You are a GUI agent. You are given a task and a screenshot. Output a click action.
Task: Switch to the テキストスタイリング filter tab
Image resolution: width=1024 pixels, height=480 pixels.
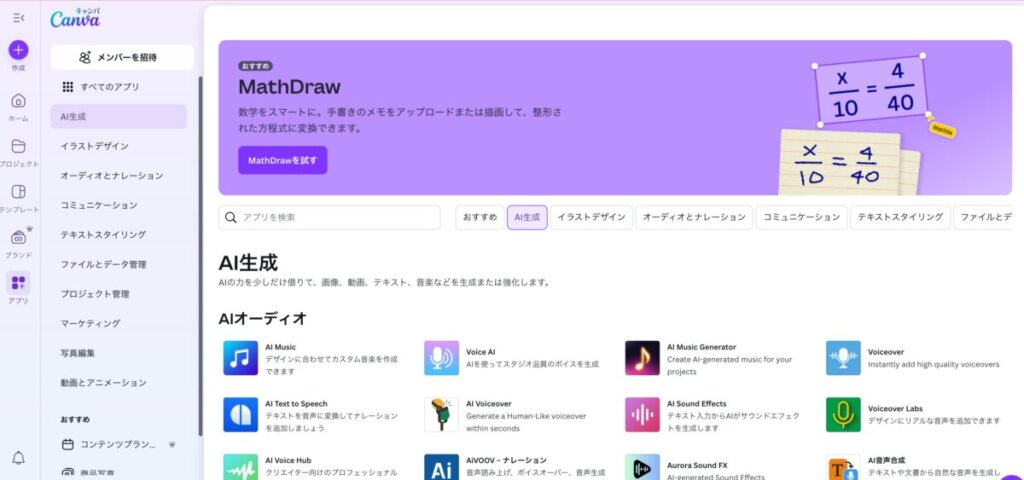pos(900,217)
